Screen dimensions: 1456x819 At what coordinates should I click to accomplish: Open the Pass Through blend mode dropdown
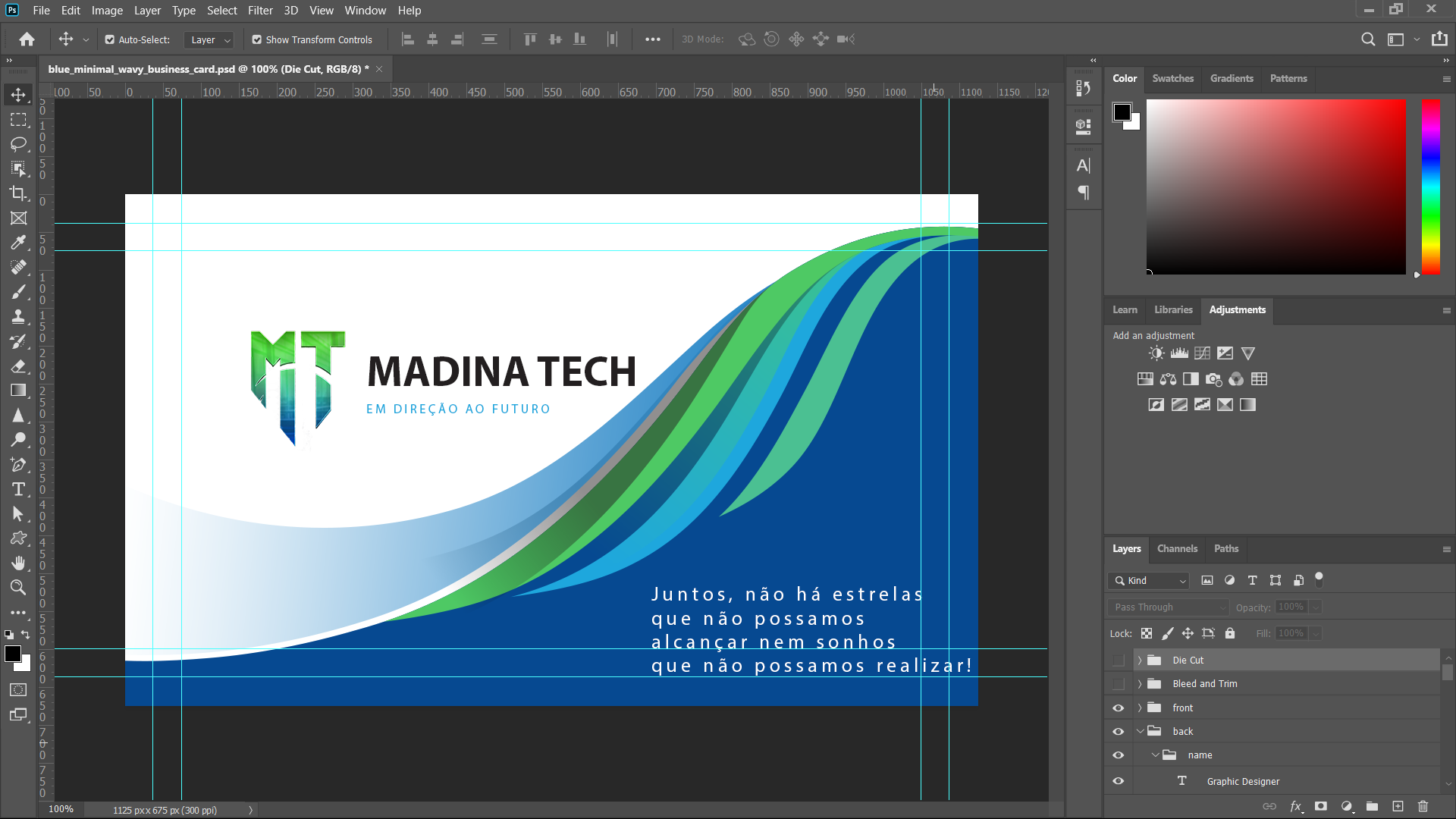[1167, 607]
